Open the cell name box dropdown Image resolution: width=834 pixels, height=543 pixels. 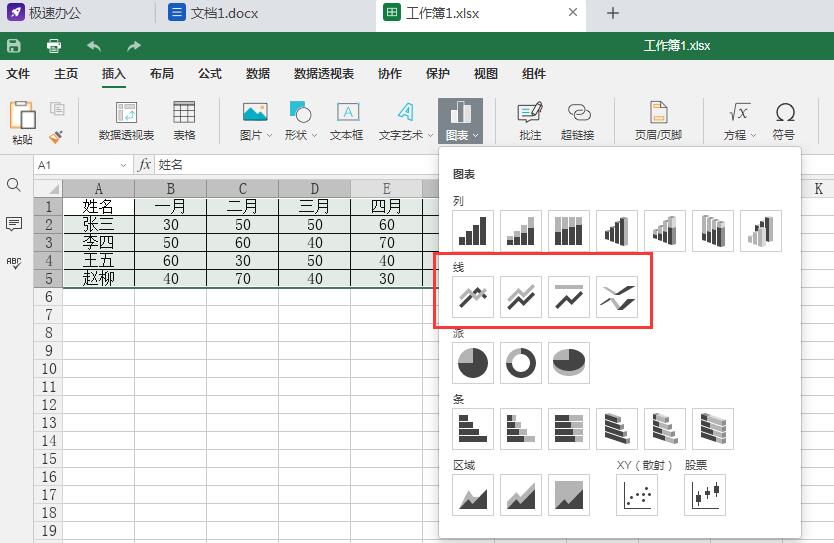pyautogui.click(x=124, y=165)
